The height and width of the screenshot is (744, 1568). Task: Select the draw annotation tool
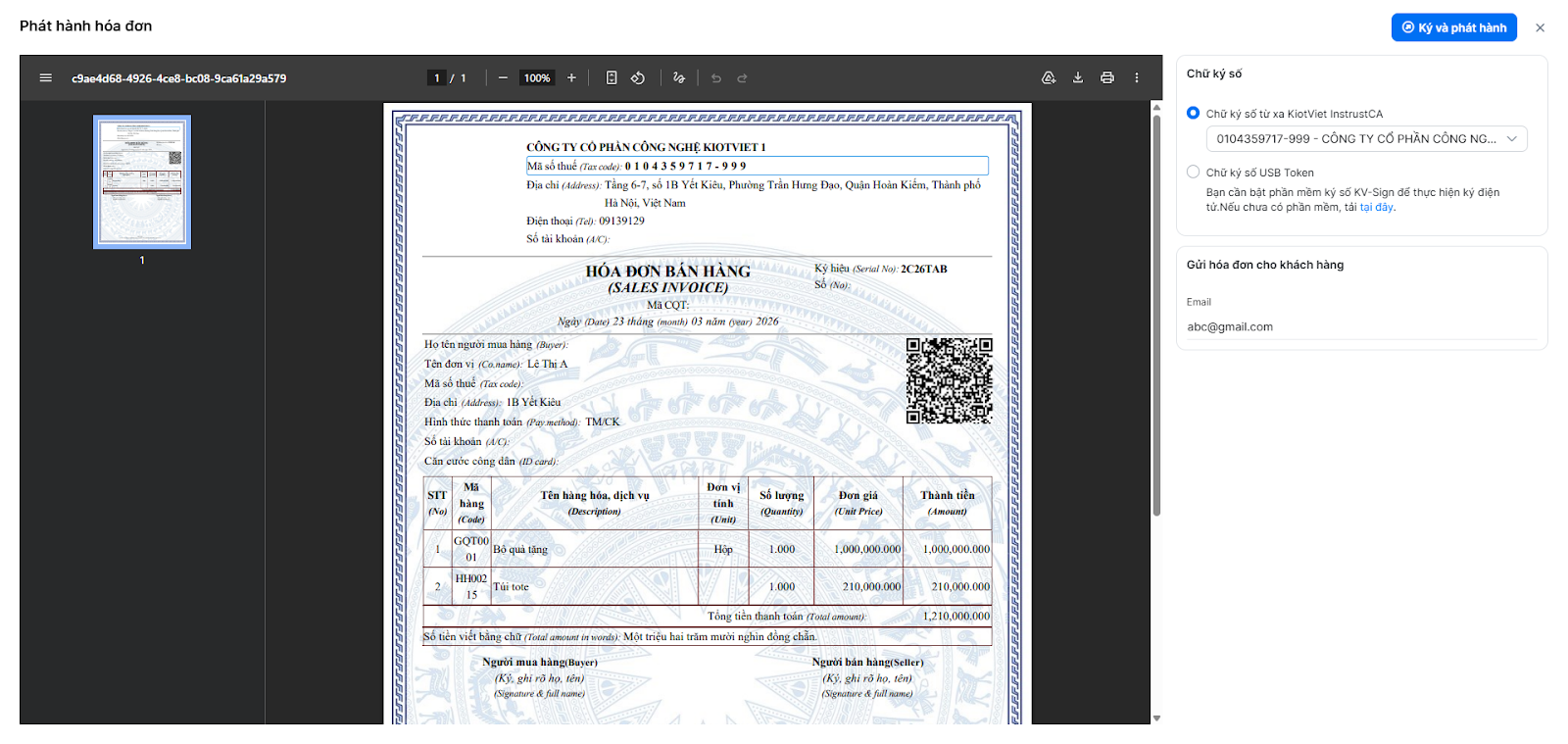[679, 78]
